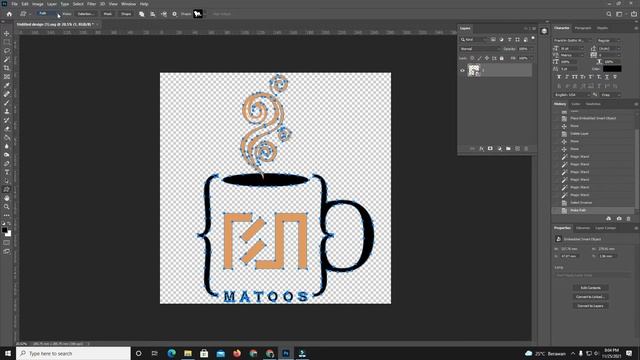
Task: Toggle lock transparent pixels in Layers panel
Action: [x=472, y=58]
